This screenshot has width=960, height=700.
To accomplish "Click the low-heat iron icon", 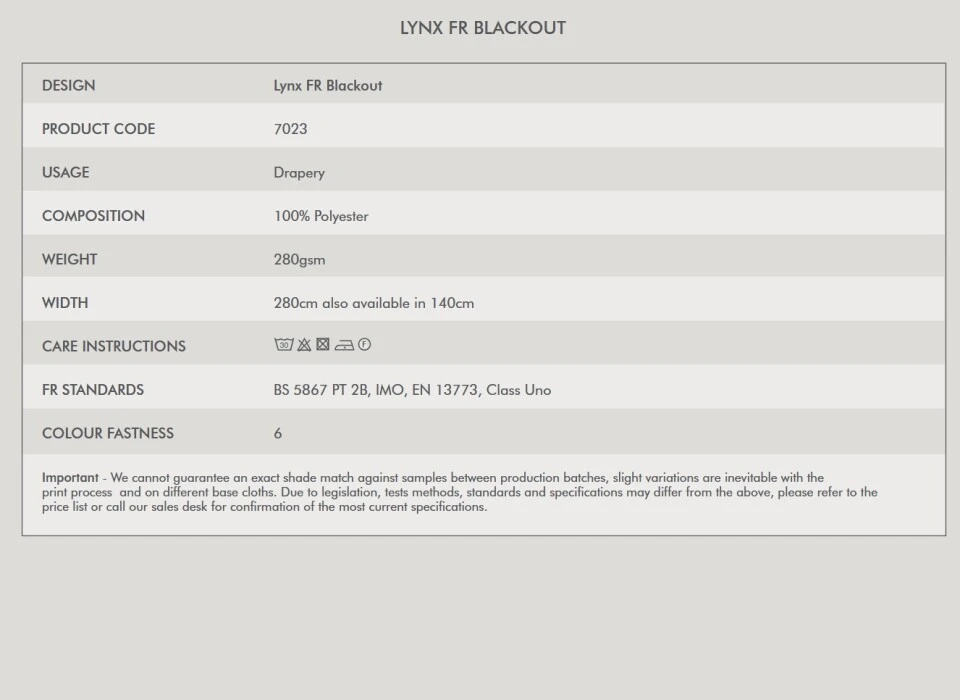I will [x=344, y=345].
